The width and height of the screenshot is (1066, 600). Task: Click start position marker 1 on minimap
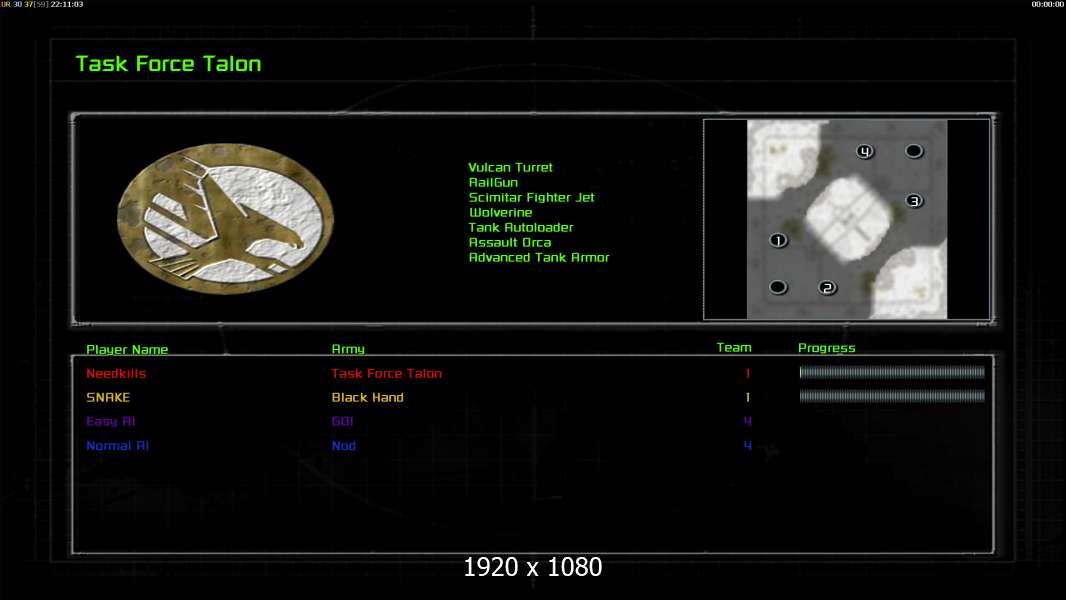[x=778, y=240]
